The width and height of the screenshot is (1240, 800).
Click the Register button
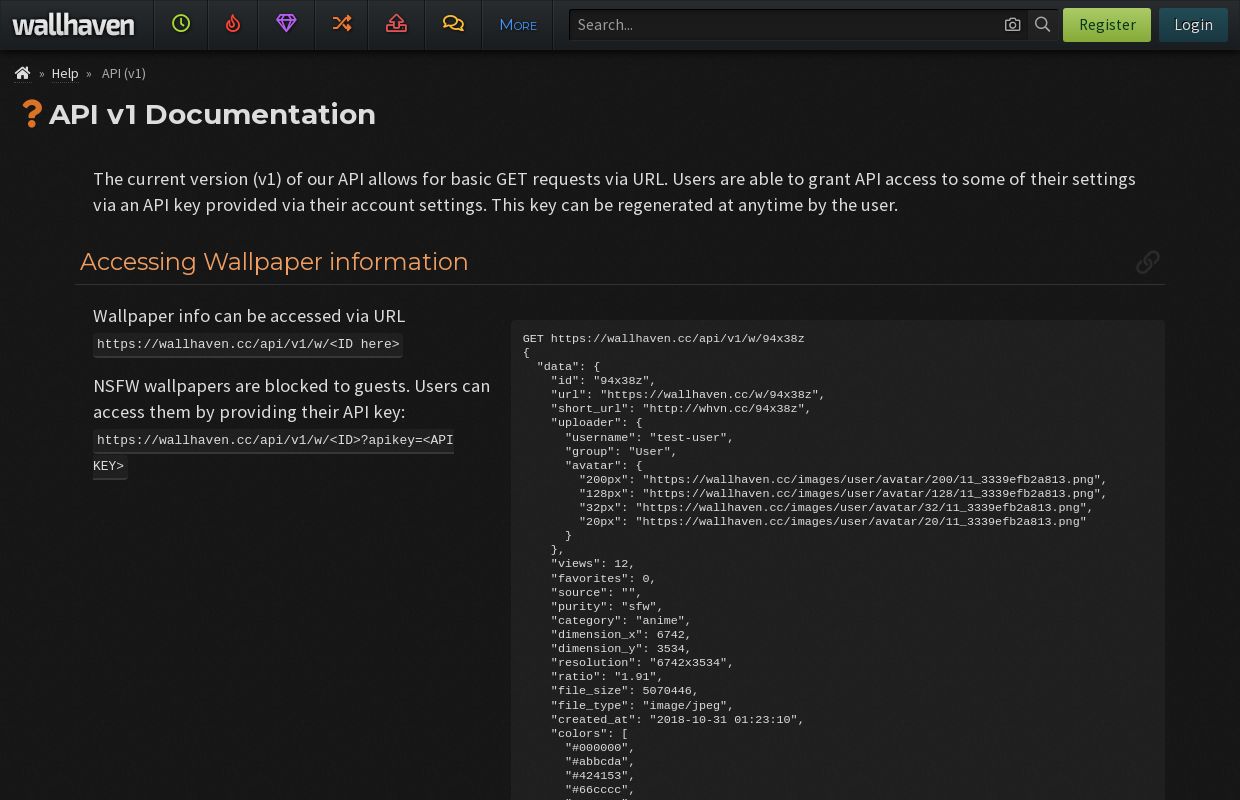1107,25
